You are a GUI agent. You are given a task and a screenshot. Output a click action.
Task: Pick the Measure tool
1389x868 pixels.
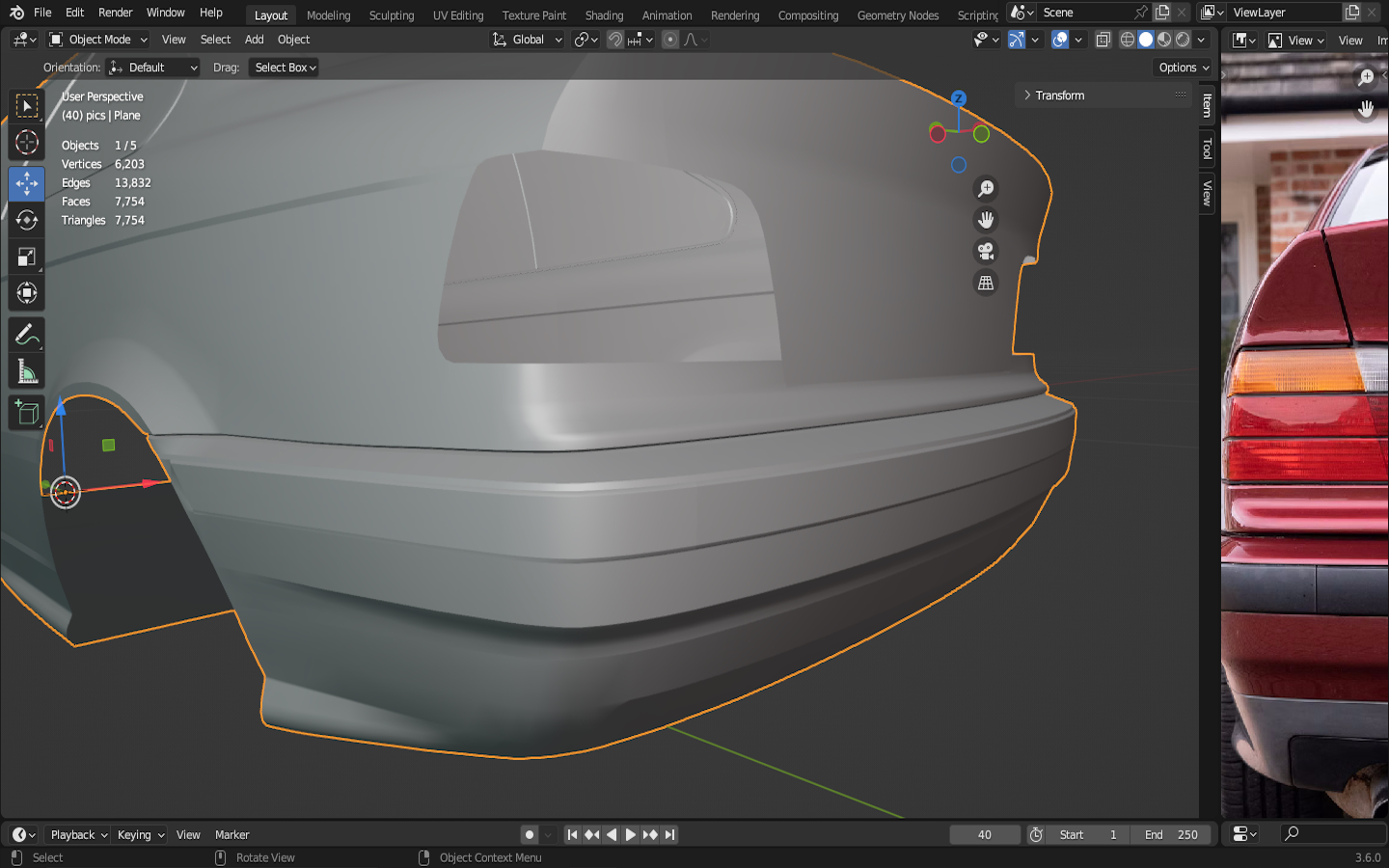[x=27, y=372]
